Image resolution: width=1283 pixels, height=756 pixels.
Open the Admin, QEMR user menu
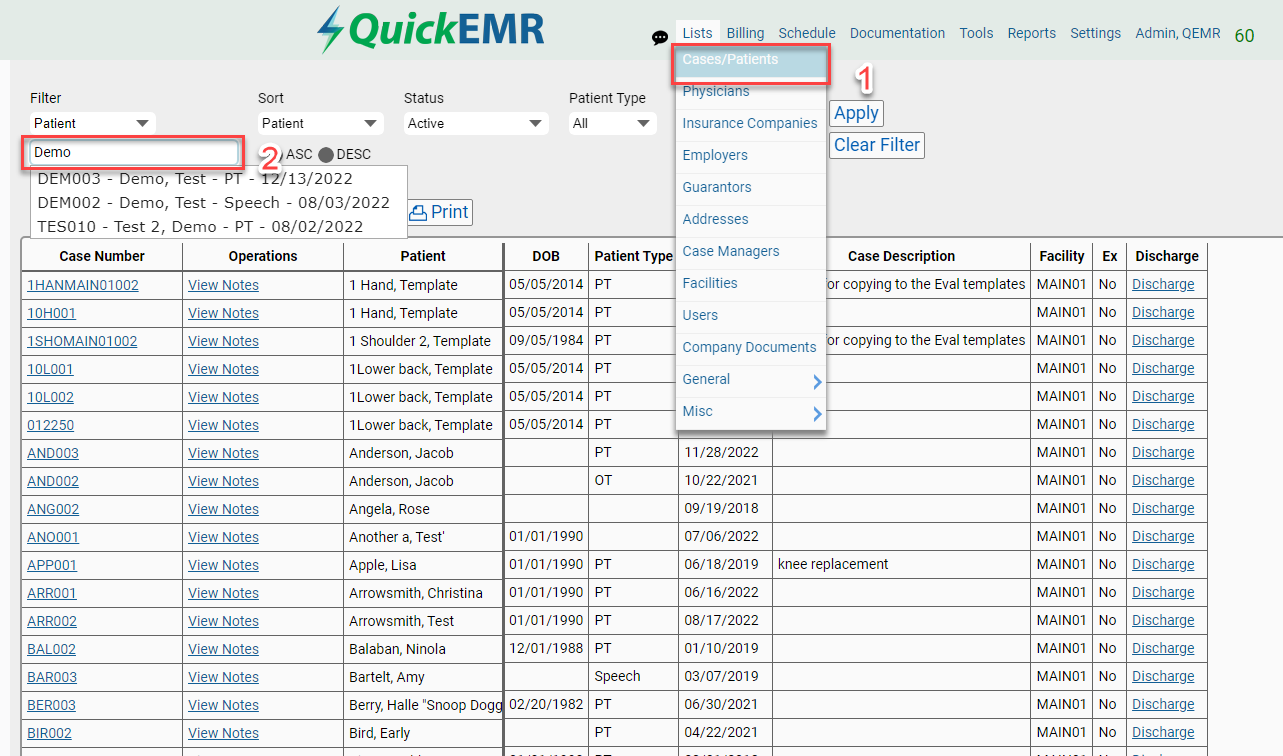click(x=1178, y=33)
